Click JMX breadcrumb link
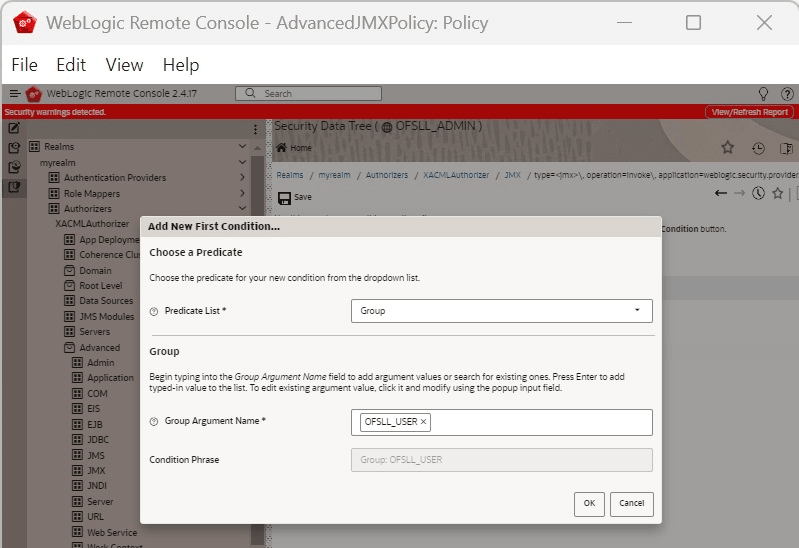Screen dimensions: 799x548 click(x=513, y=175)
